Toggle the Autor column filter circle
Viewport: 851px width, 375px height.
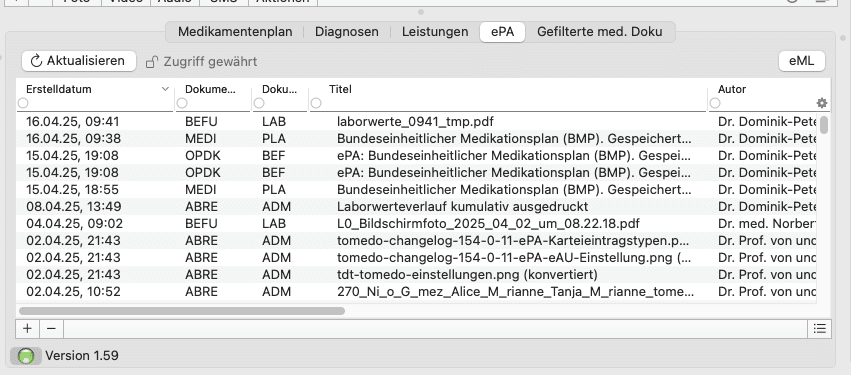pyautogui.click(x=715, y=103)
